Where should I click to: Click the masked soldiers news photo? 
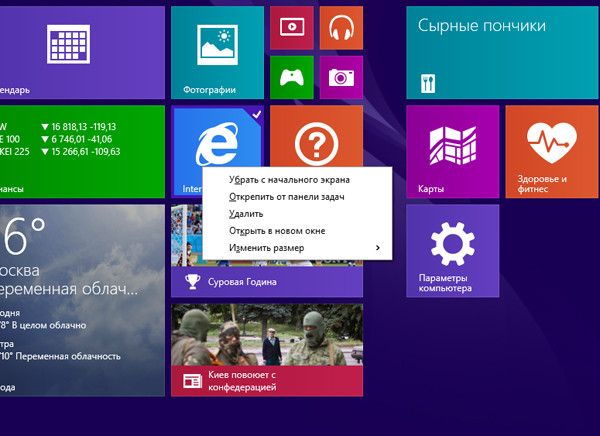click(x=267, y=335)
